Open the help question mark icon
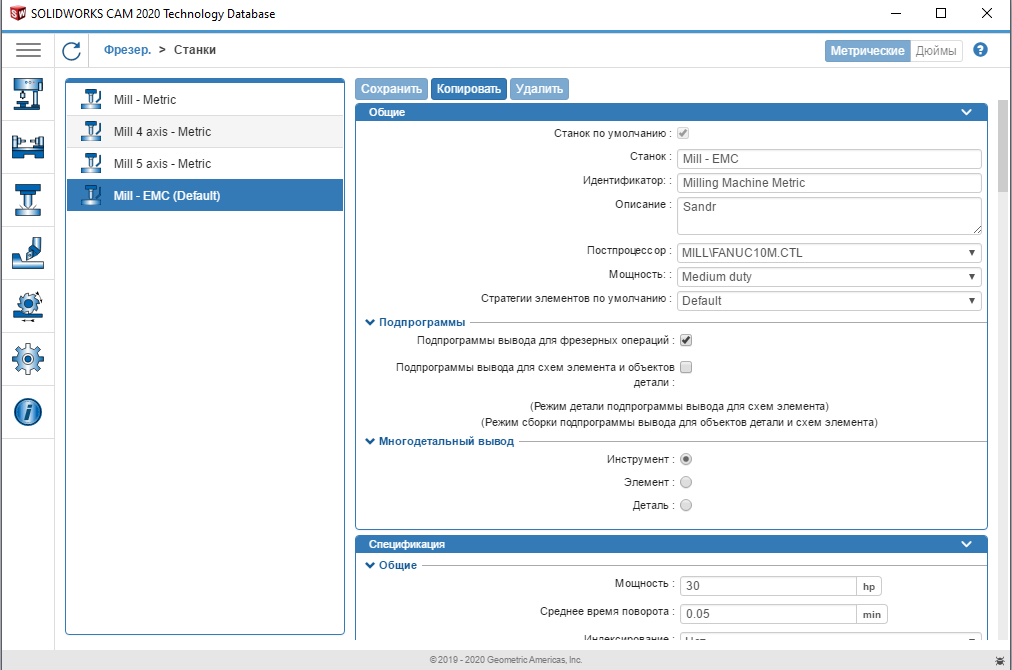Viewport: 1012px width, 670px height. tap(980, 50)
